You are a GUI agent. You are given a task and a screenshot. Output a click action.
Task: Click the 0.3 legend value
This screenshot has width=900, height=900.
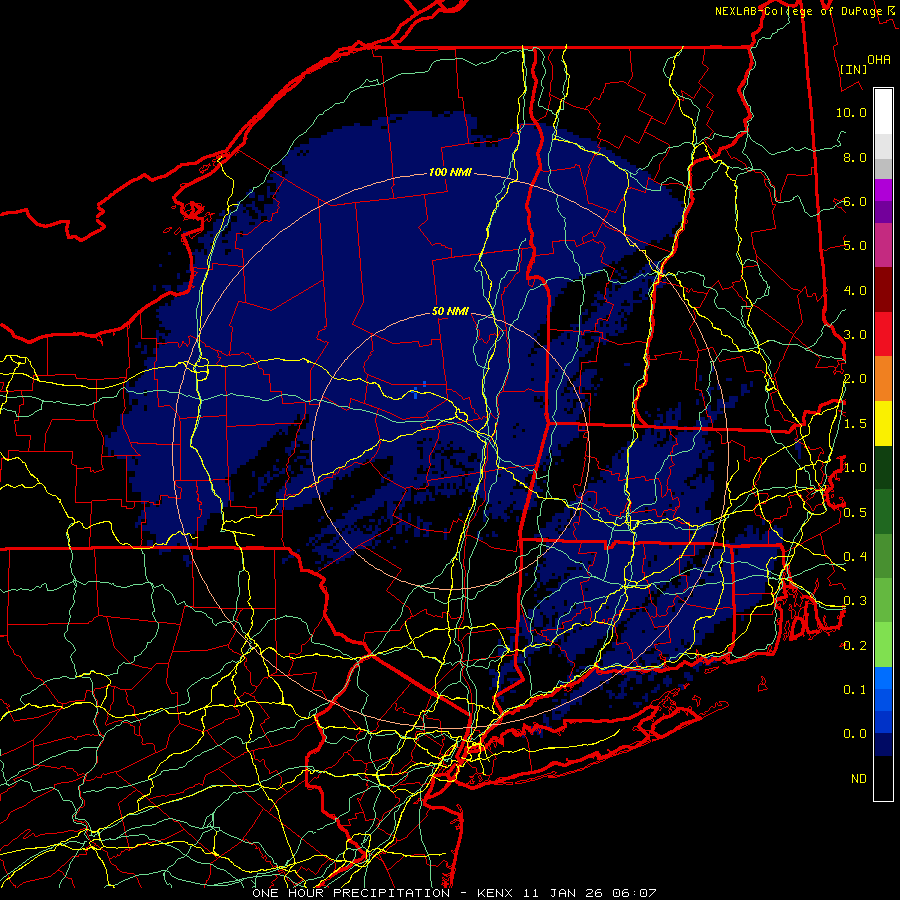click(855, 601)
